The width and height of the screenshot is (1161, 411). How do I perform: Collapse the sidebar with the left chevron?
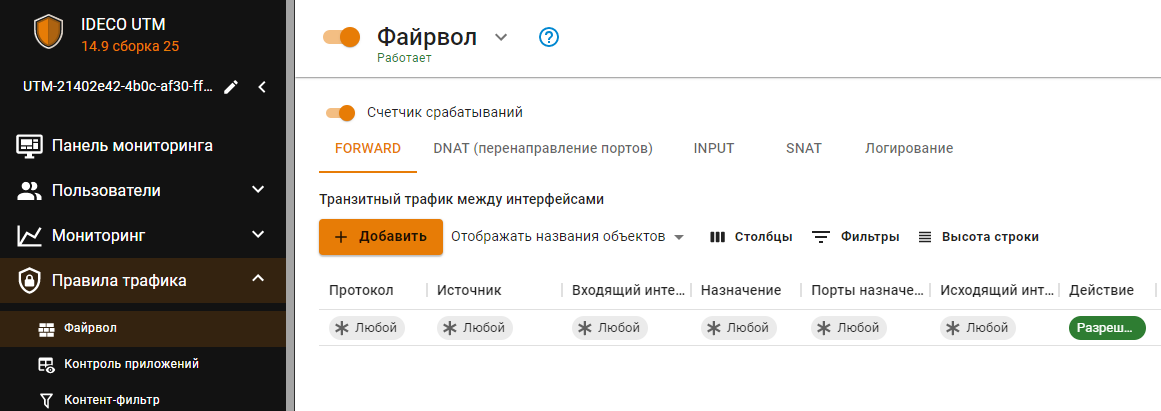coord(262,87)
